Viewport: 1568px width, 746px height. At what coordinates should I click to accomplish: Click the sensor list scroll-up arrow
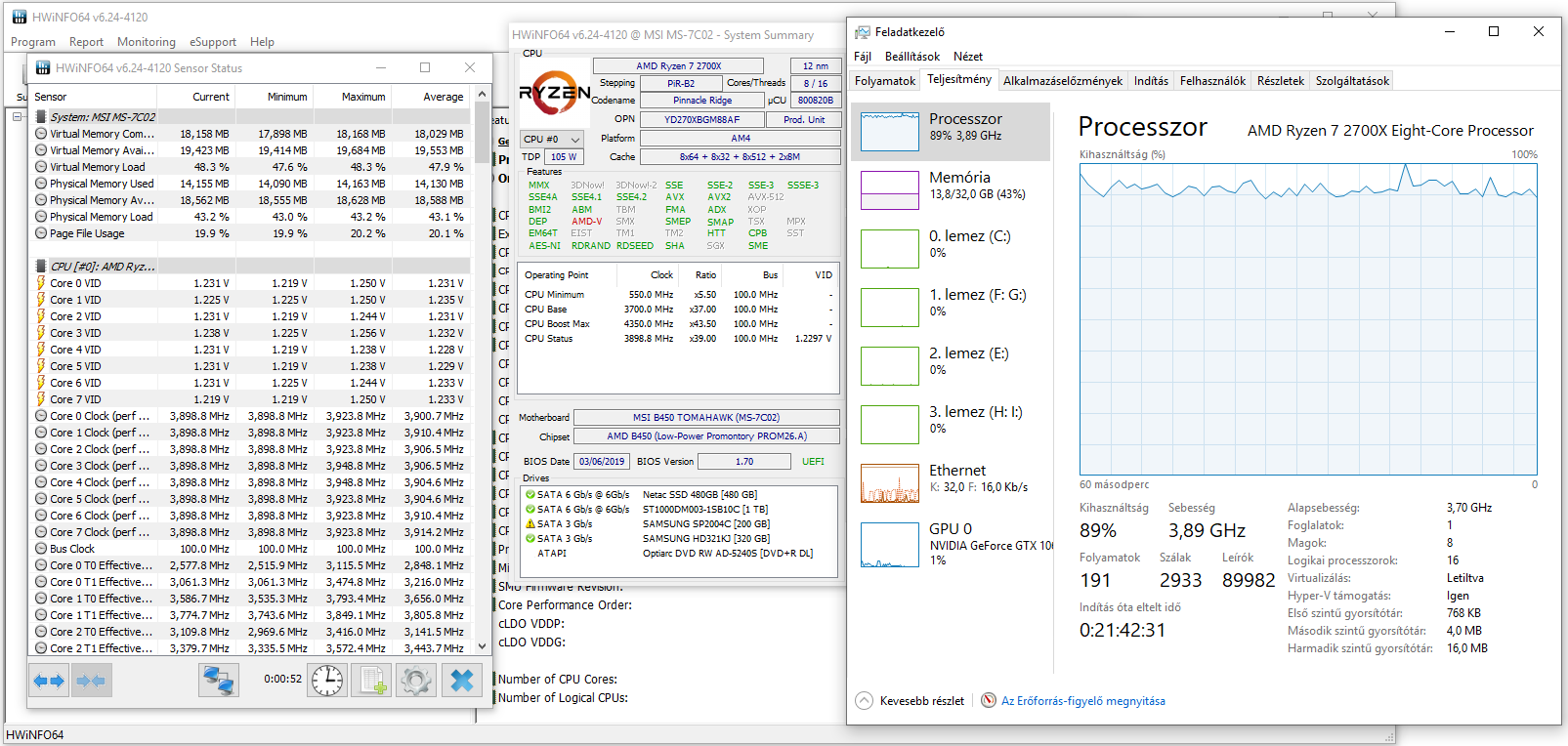click(x=482, y=95)
